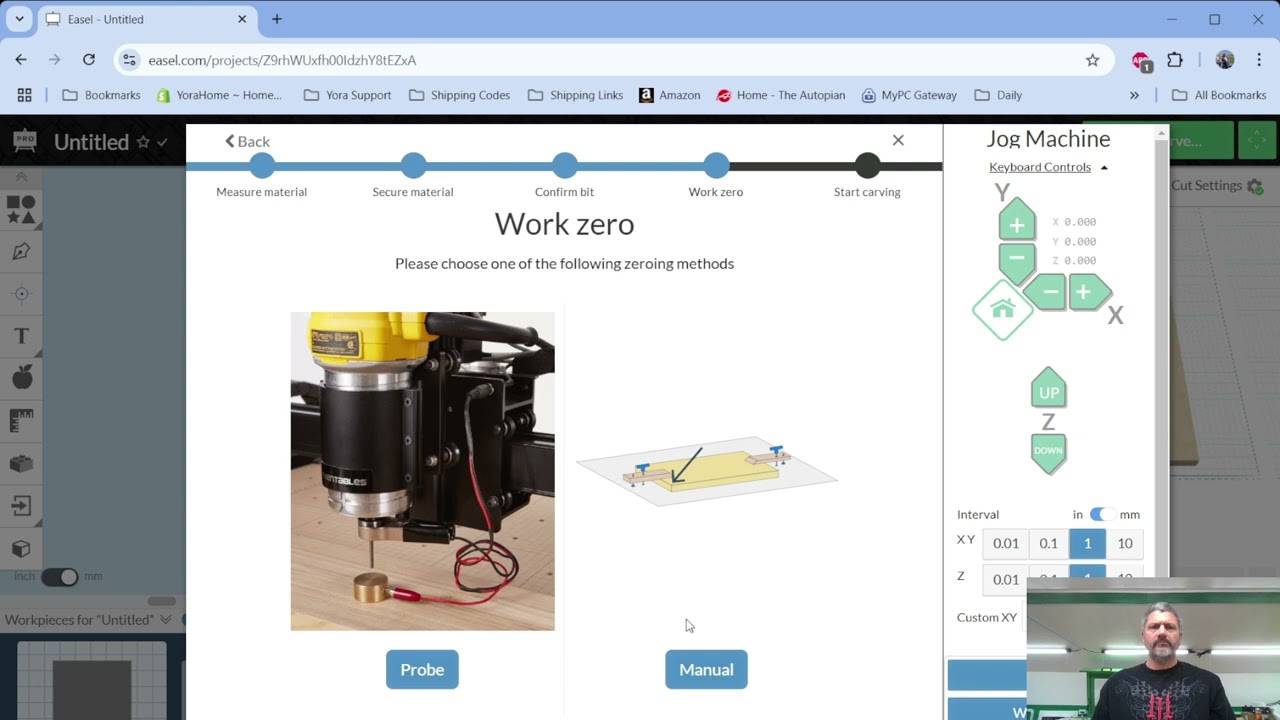This screenshot has height=720, width=1280.
Task: Collapse the Workpieces panel chevron
Action: (x=166, y=620)
